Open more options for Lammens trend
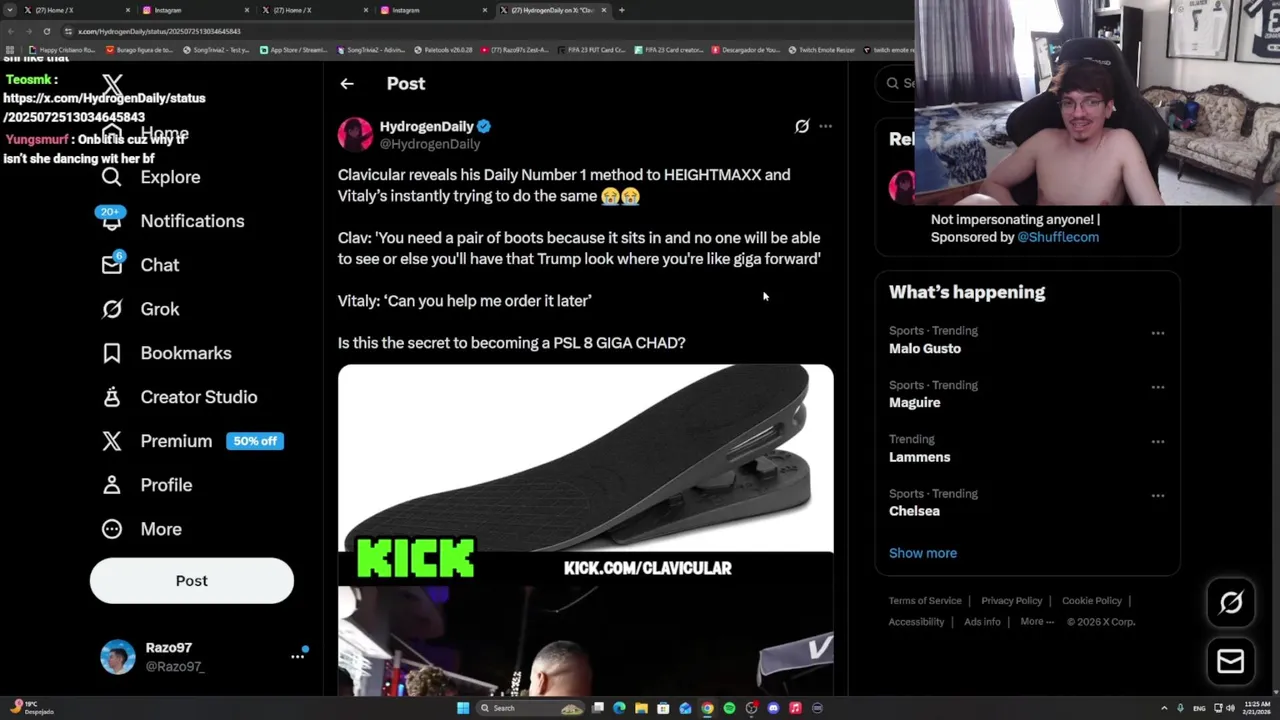Viewport: 1280px width, 720px height. tap(1158, 441)
